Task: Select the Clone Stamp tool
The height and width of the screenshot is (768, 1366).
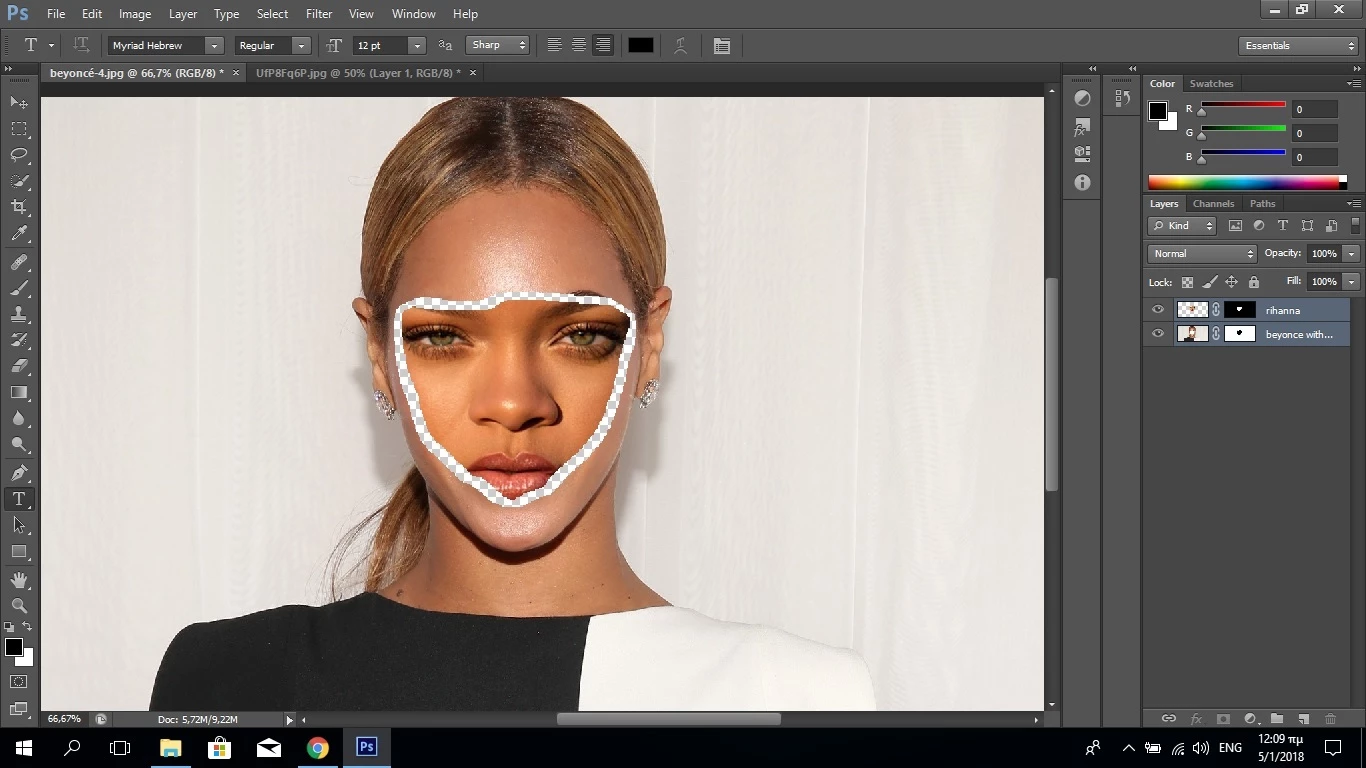Action: pyautogui.click(x=19, y=314)
